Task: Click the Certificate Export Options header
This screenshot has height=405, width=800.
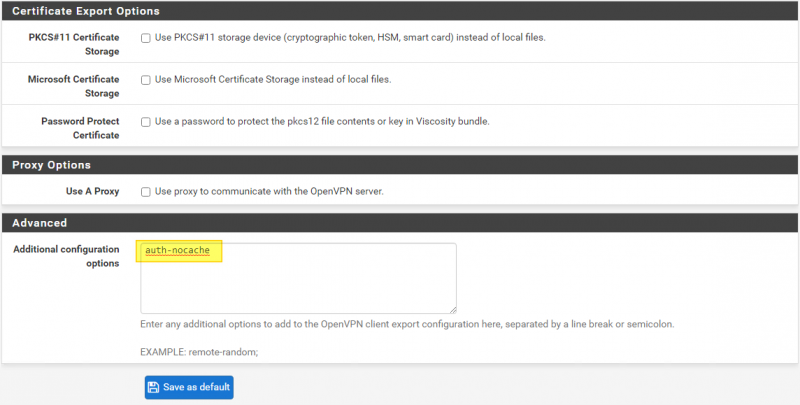Action: (85, 11)
